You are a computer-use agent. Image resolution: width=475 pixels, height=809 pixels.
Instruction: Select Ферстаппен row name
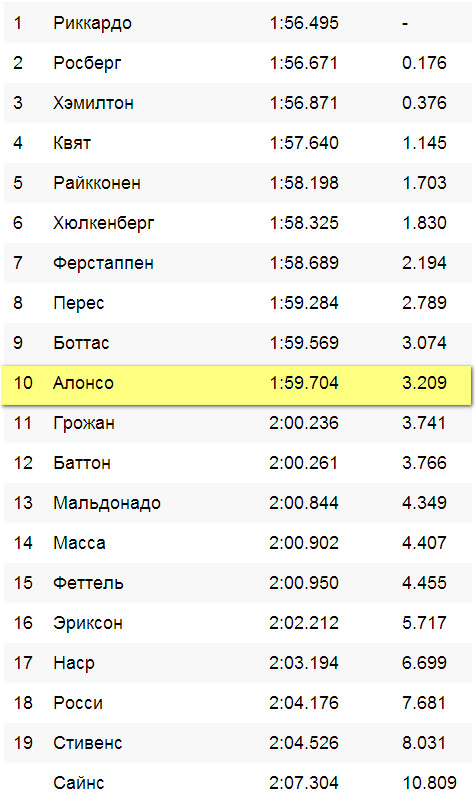103,263
